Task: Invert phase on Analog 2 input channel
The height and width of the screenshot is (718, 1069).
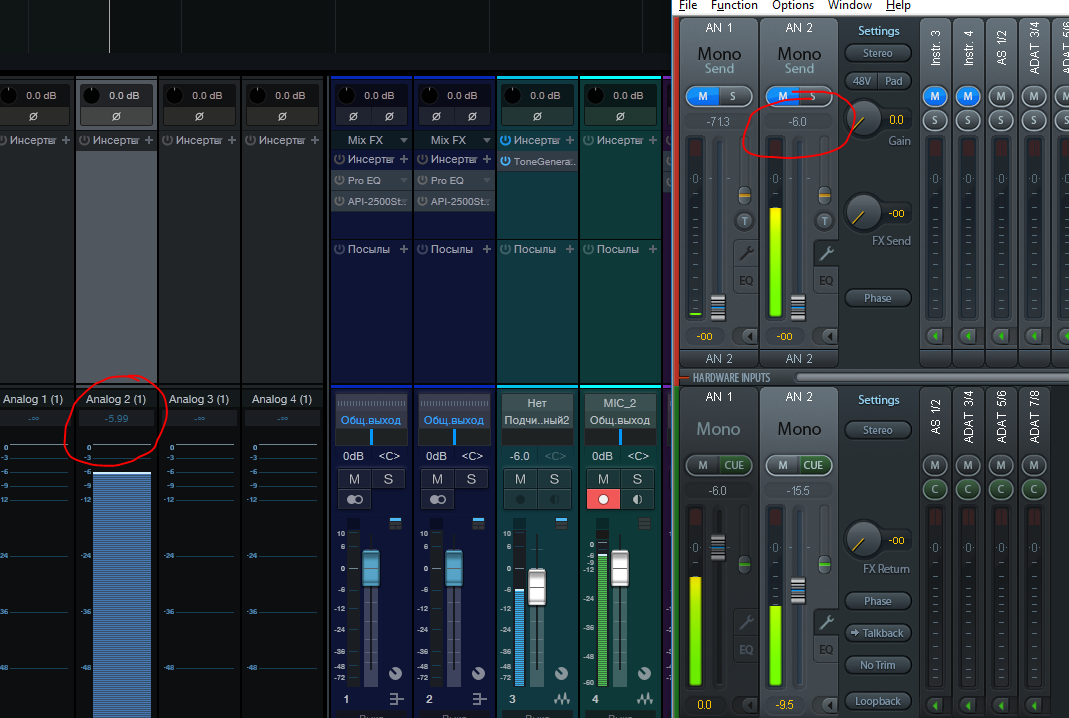Action: coord(116,117)
